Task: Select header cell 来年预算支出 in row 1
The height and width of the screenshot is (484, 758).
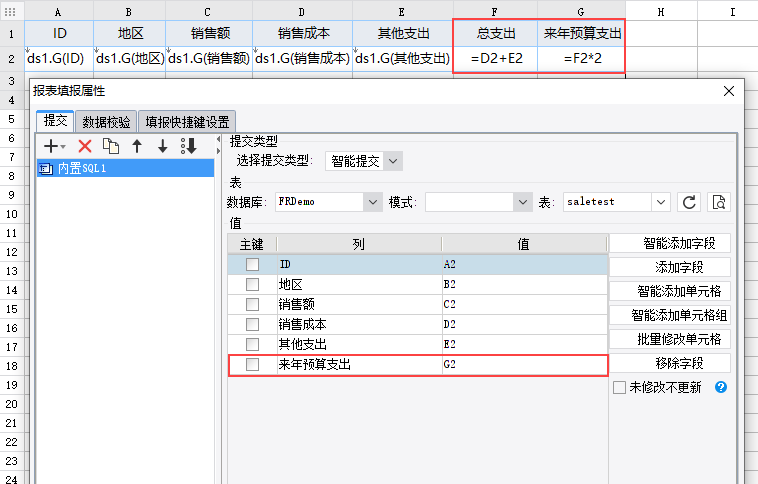Action: [x=582, y=33]
